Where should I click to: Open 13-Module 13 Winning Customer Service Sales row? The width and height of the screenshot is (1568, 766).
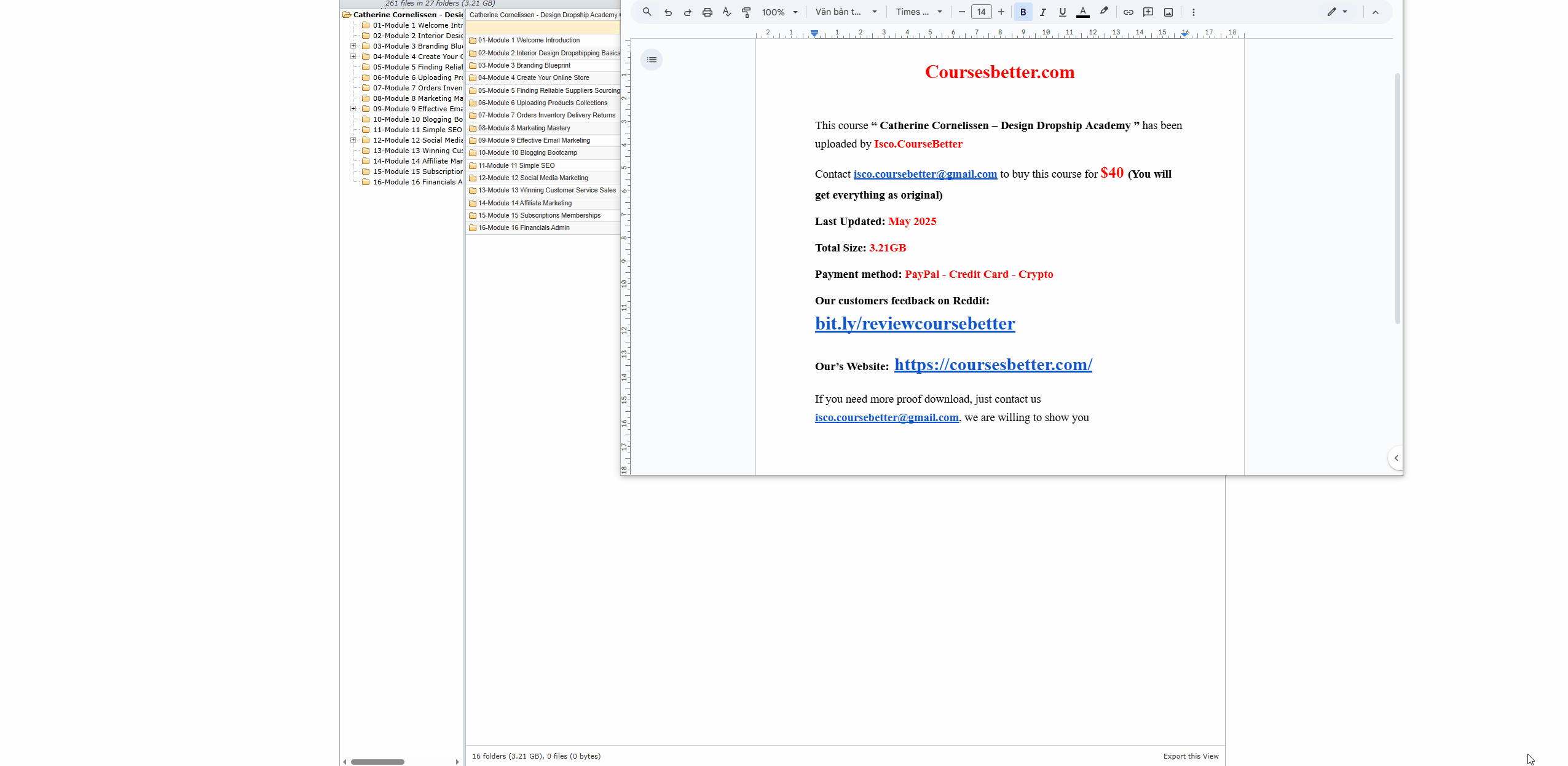543,191
